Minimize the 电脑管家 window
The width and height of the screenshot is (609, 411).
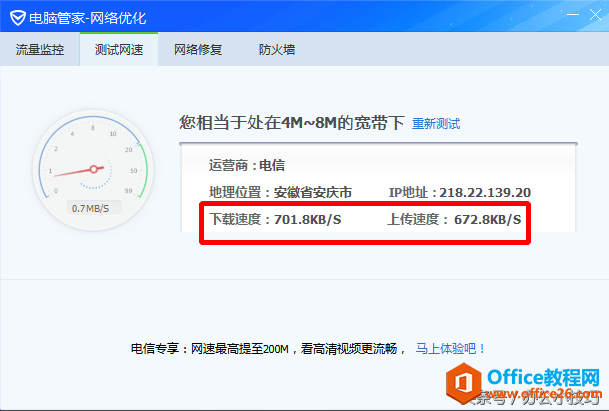(573, 15)
